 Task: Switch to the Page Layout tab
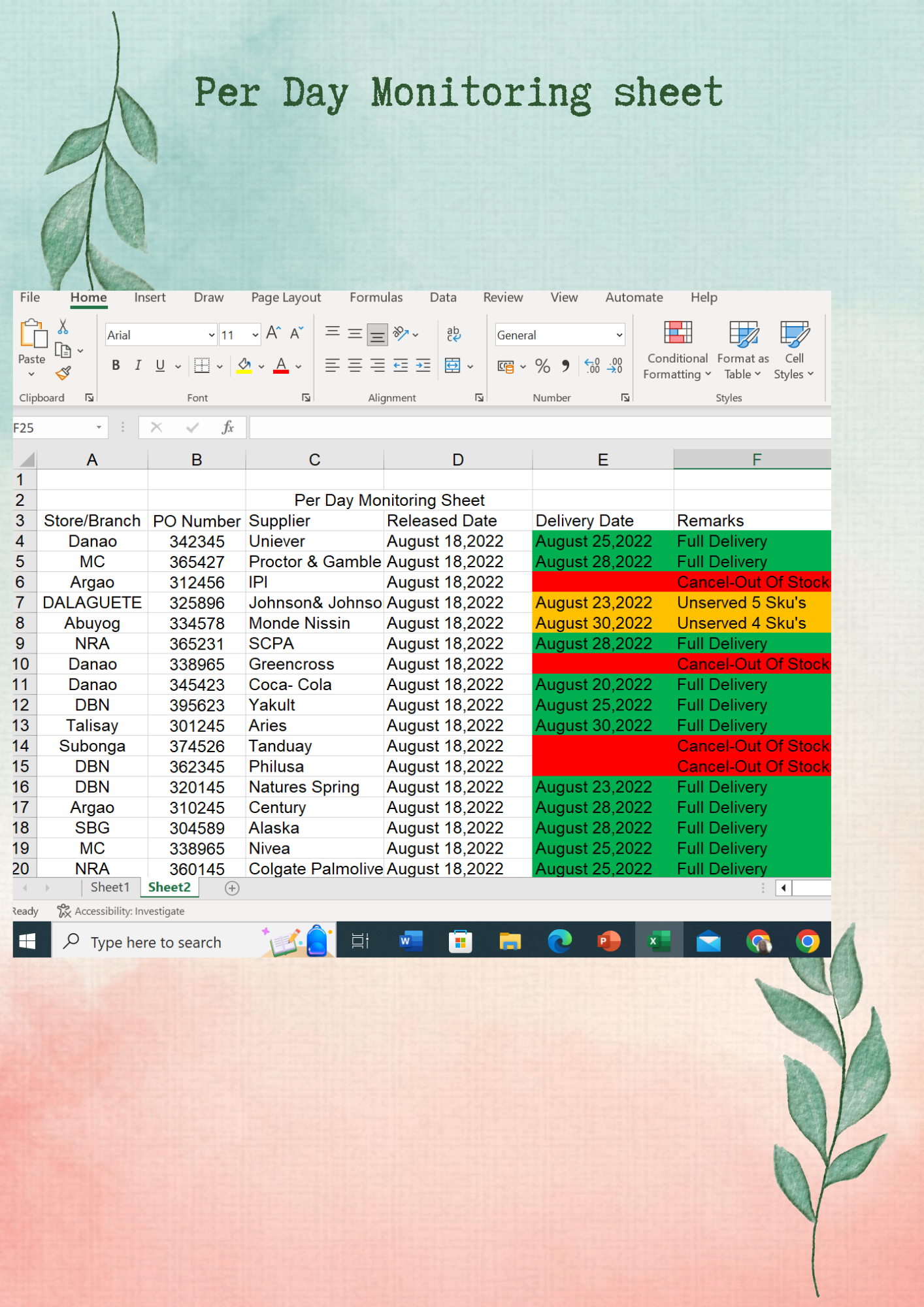click(286, 297)
